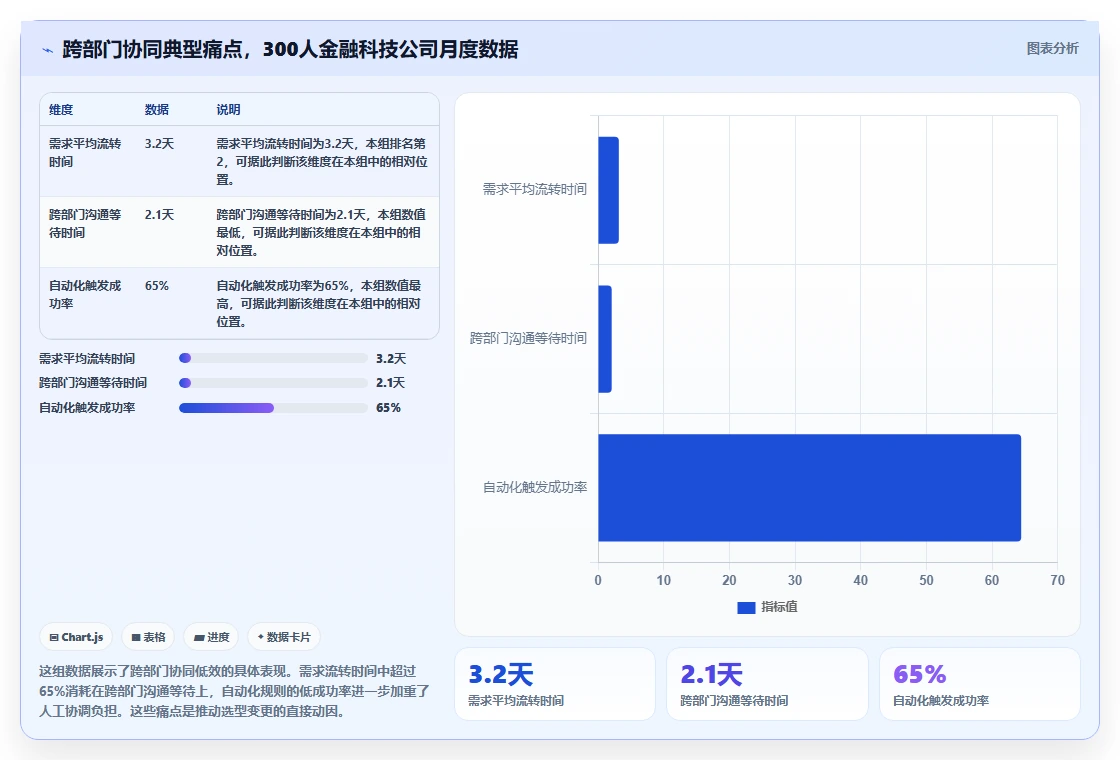Screen dimensions: 1120x760
Task: Select the 数据卡片 tag chip
Action: point(284,637)
